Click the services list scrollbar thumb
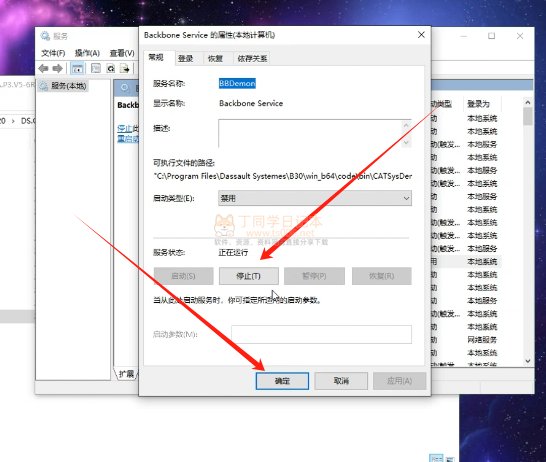 coord(528,117)
